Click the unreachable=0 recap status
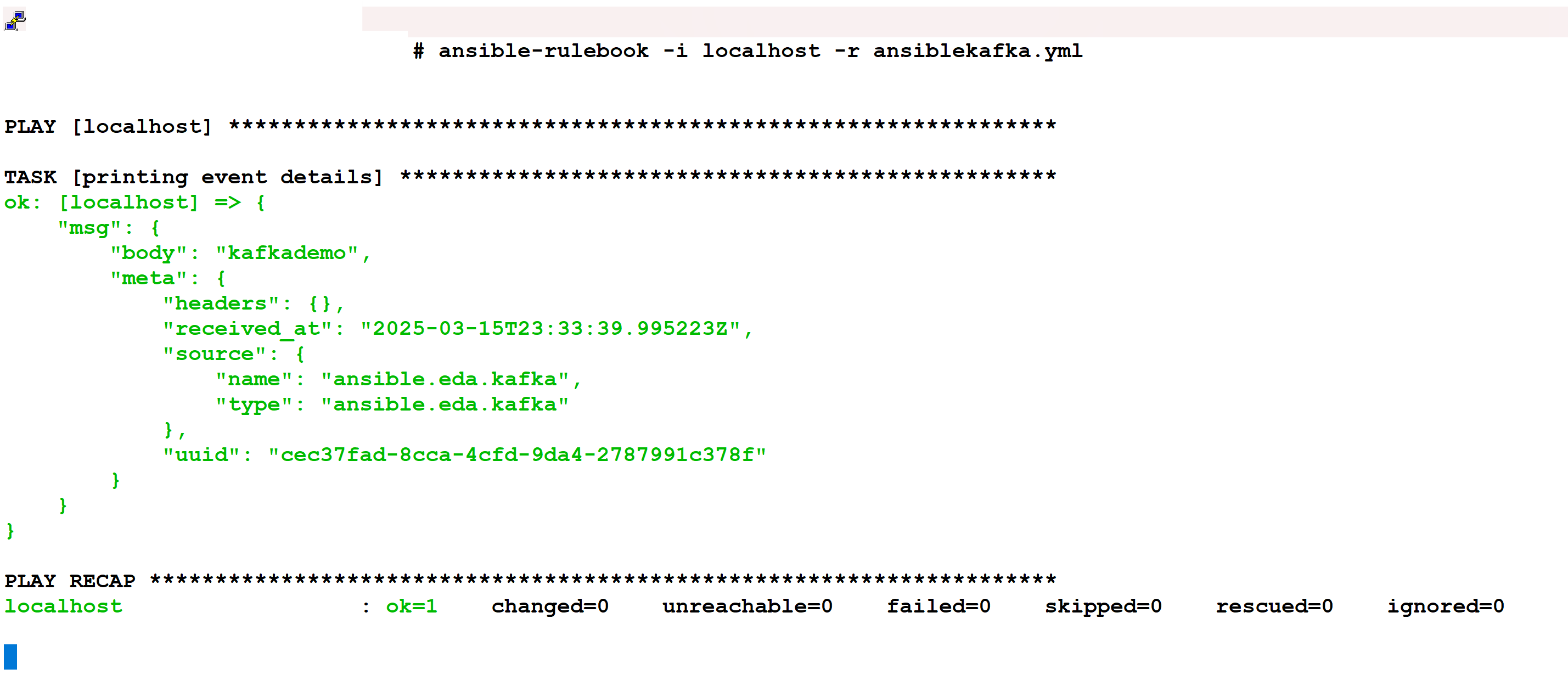Image resolution: width=1568 pixels, height=680 pixels. coord(748,606)
